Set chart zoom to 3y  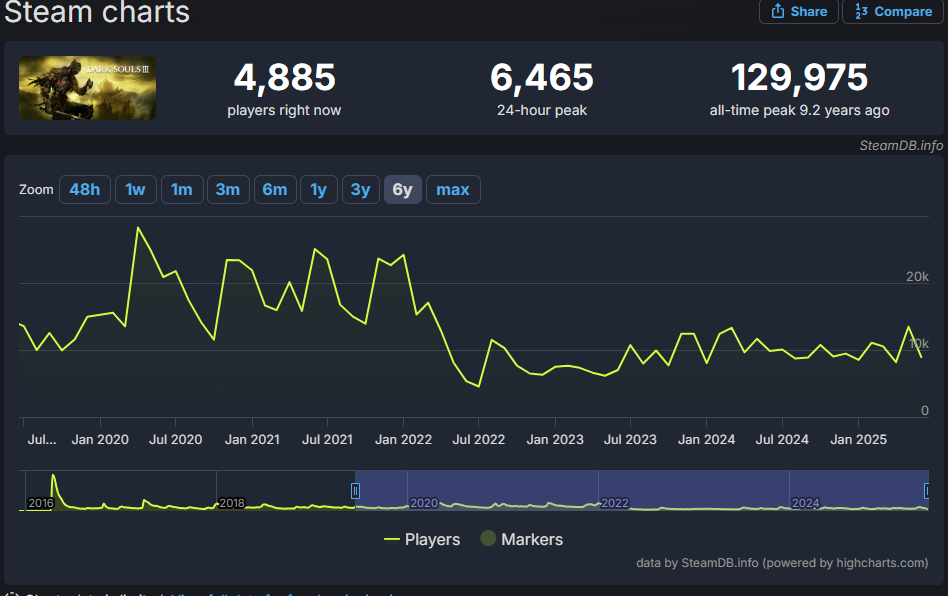pyautogui.click(x=360, y=189)
